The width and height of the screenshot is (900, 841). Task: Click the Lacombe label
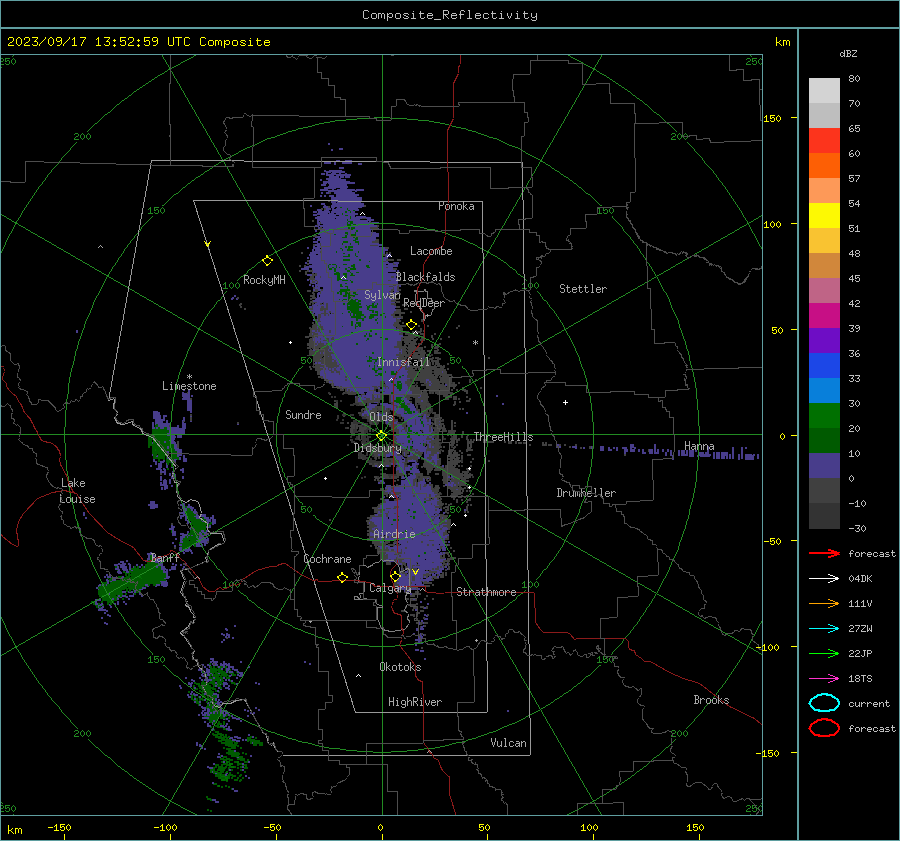(431, 251)
